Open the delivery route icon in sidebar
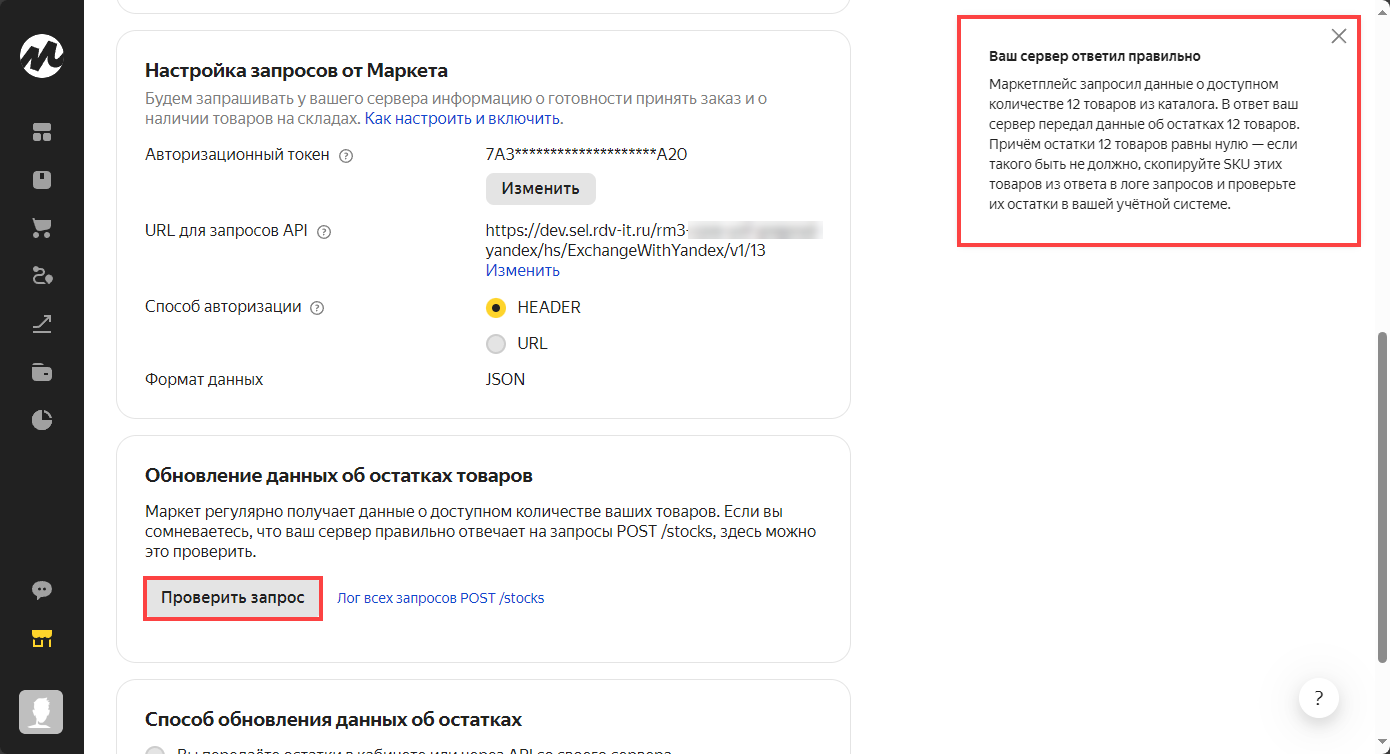The image size is (1390, 754). point(41,276)
